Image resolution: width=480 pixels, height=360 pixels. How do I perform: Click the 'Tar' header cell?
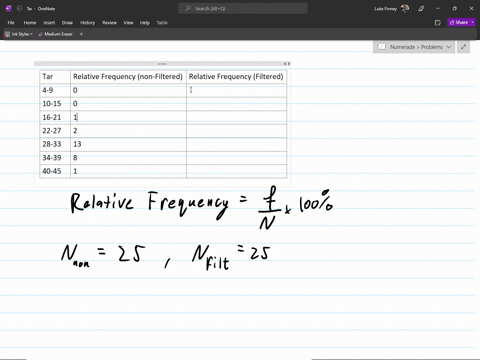(55, 77)
